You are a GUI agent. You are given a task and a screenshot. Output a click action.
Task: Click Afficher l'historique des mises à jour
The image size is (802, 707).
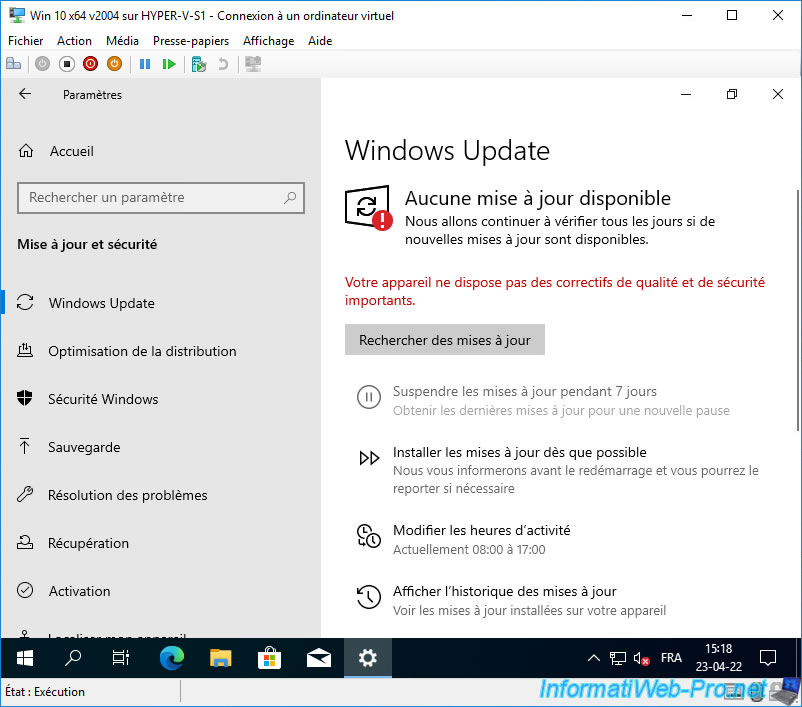coord(504,591)
